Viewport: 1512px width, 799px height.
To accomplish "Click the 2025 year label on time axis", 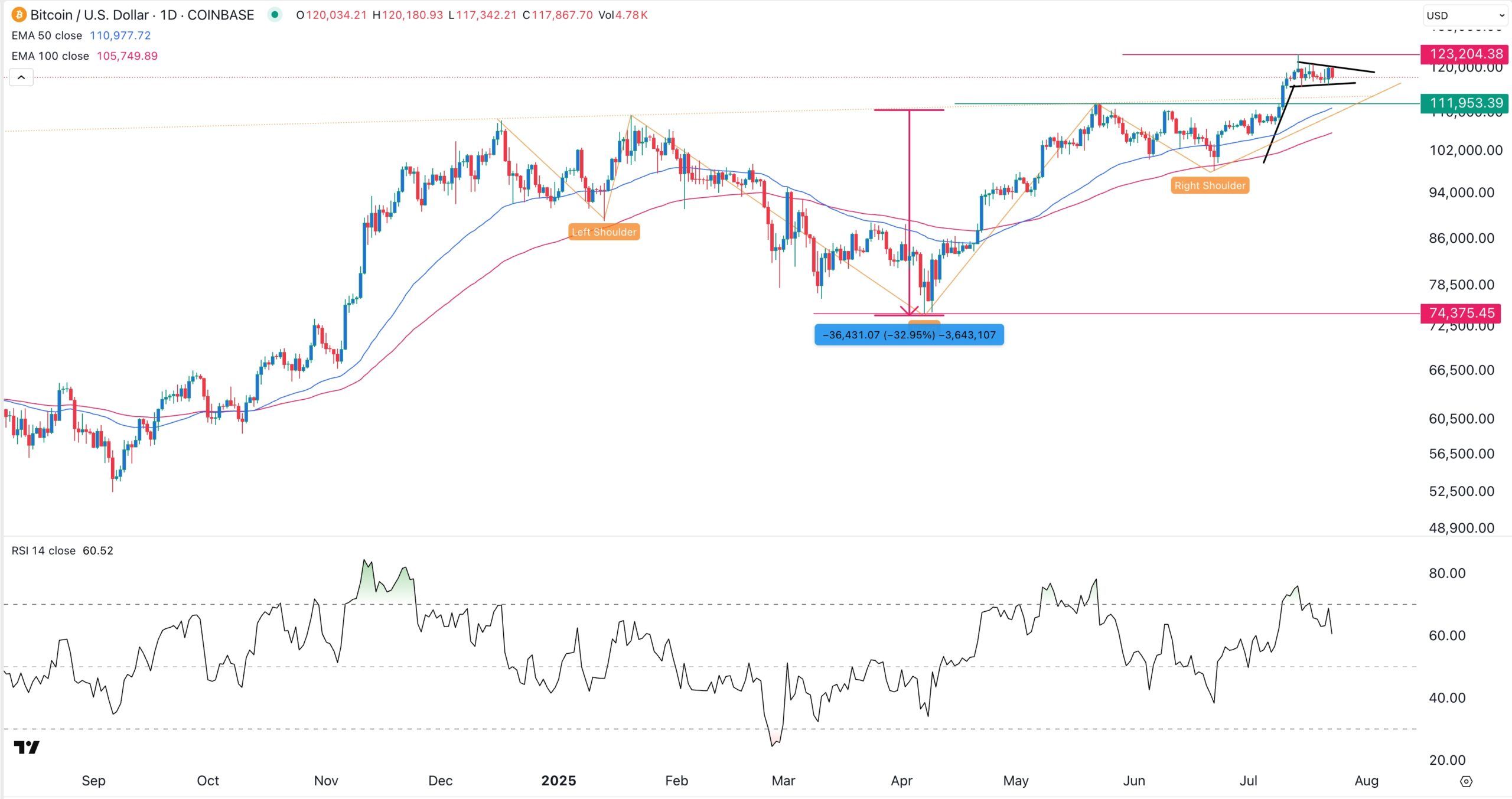I will 559,781.
